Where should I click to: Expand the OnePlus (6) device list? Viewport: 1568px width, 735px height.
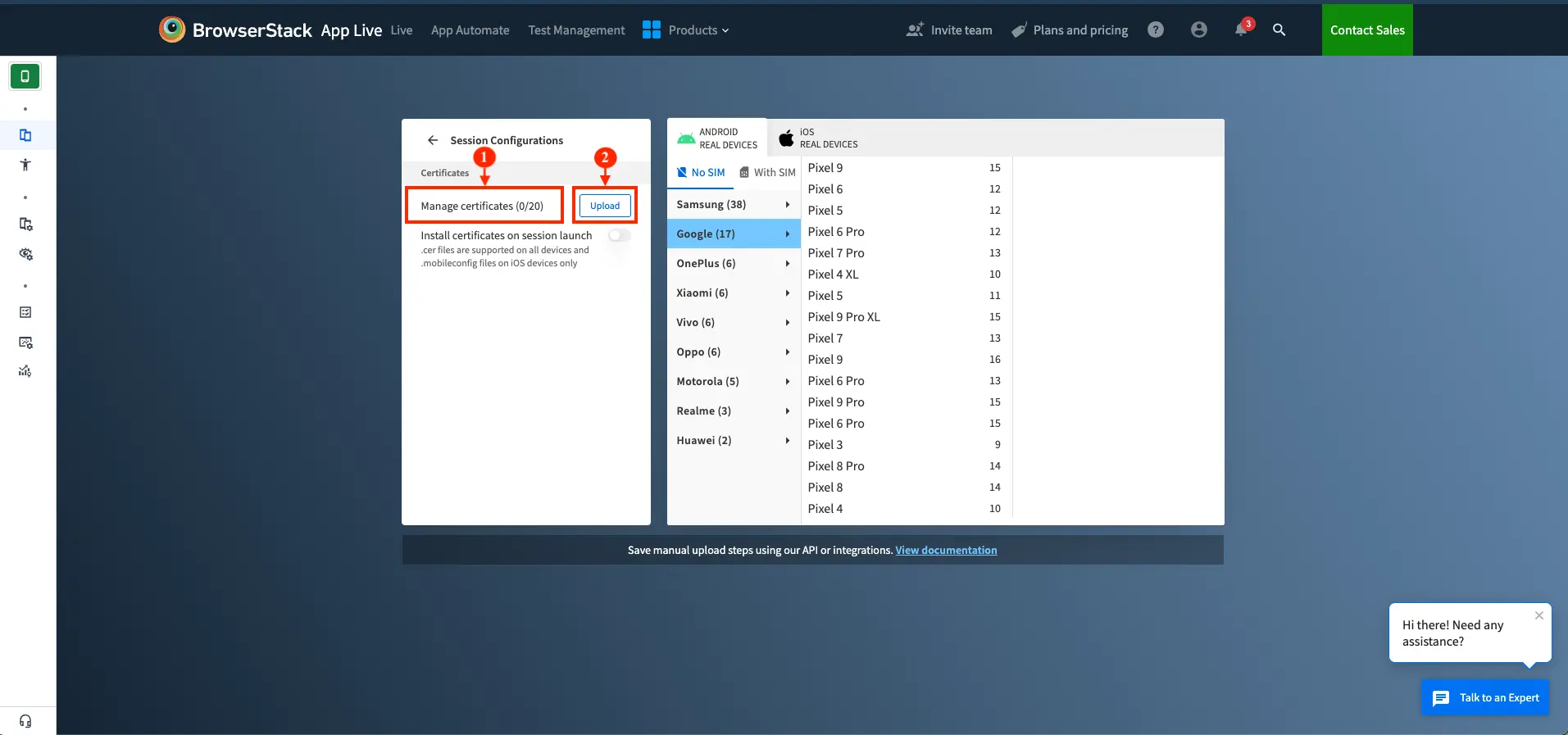pos(732,264)
